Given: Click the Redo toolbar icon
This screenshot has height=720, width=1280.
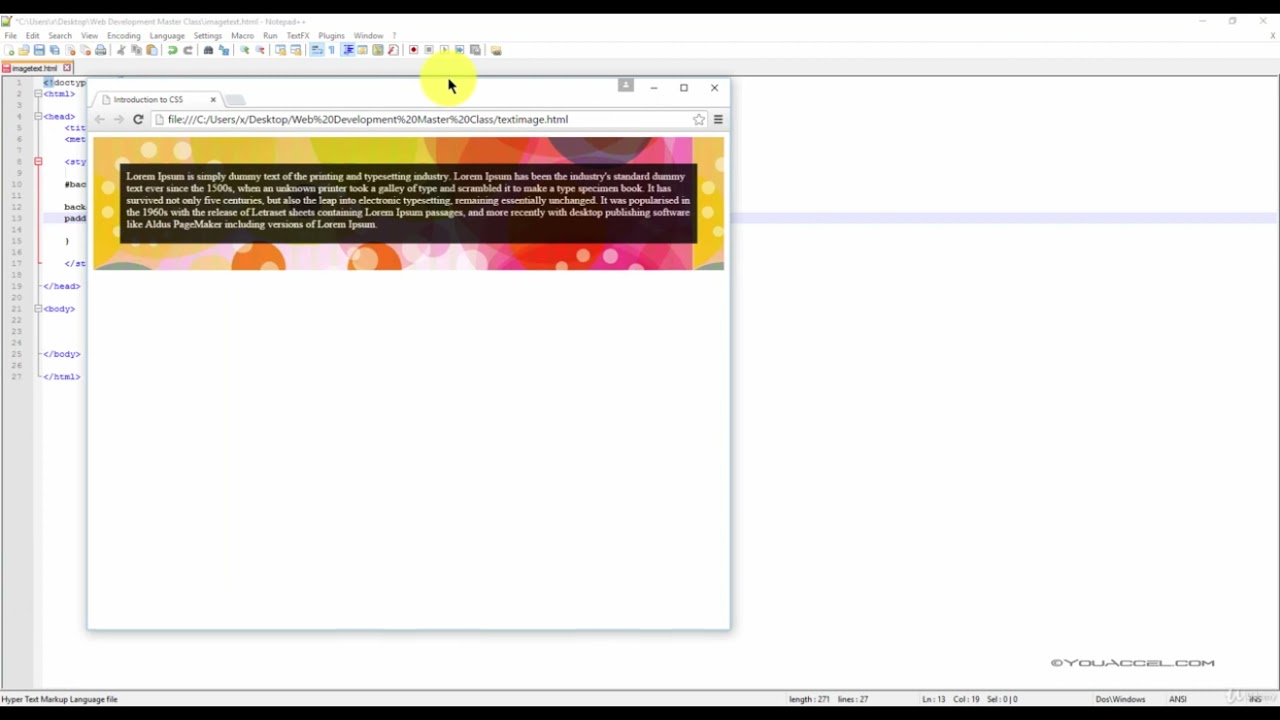Looking at the screenshot, I should 188,50.
